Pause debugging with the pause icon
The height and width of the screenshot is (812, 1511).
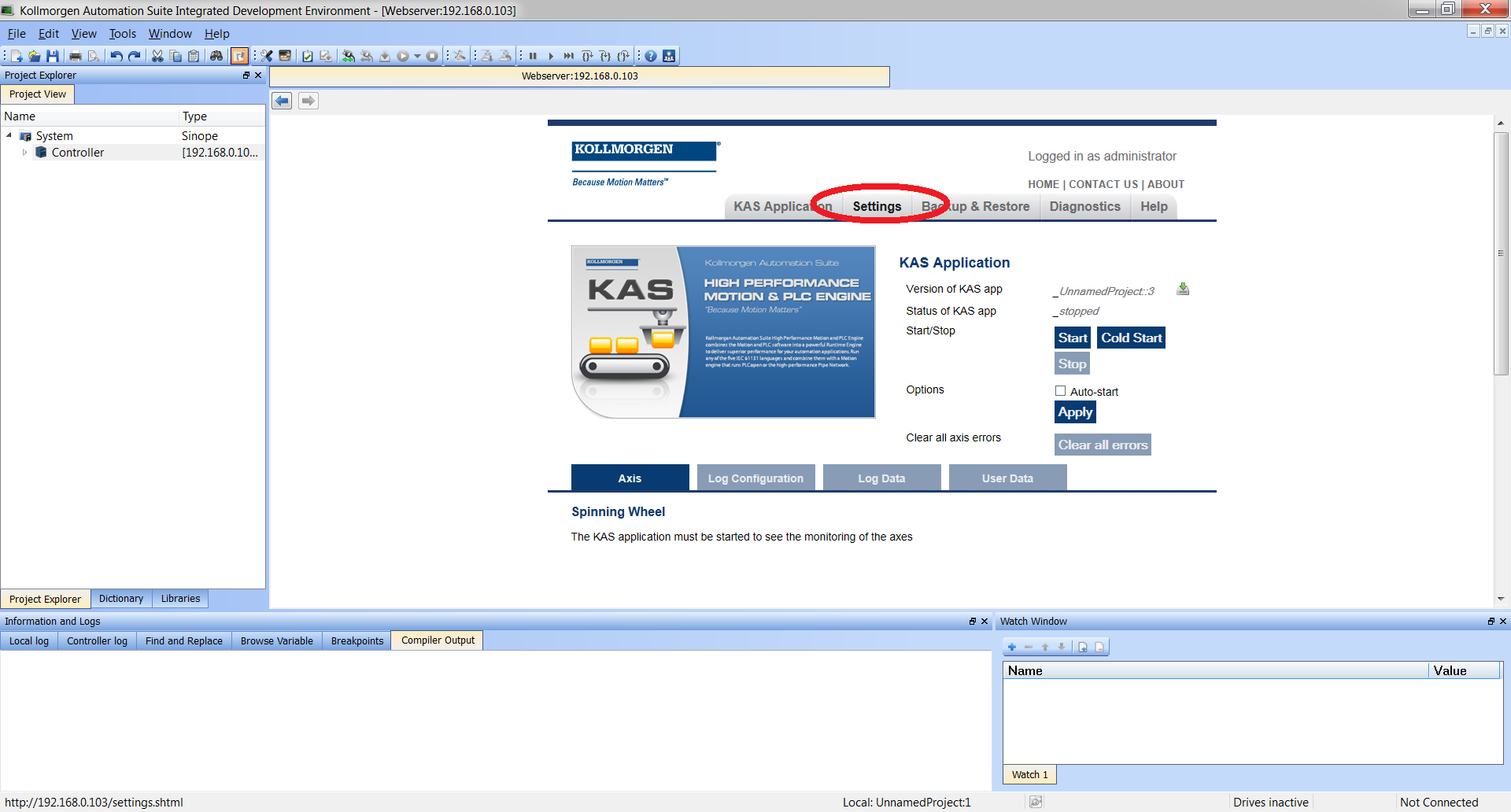[x=533, y=56]
